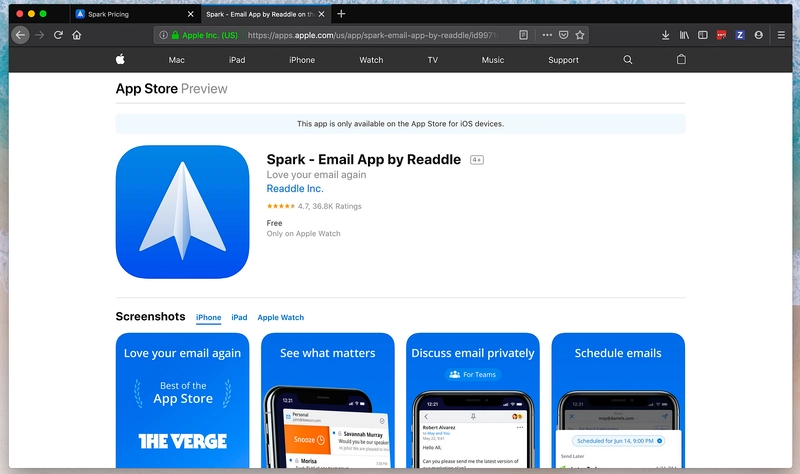Show iPad screenshots tab
The image size is (800, 474).
point(239,317)
